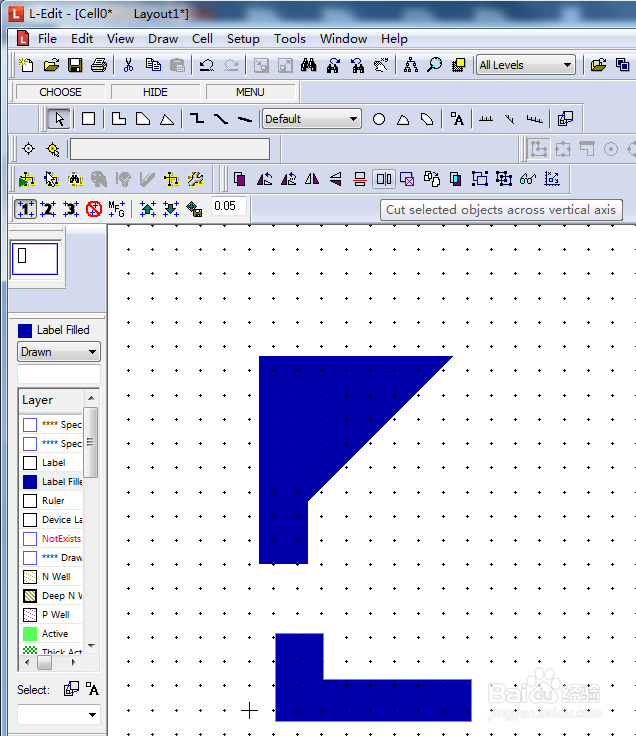Click the binoculars Find icon
This screenshot has width=636, height=736.
309,65
